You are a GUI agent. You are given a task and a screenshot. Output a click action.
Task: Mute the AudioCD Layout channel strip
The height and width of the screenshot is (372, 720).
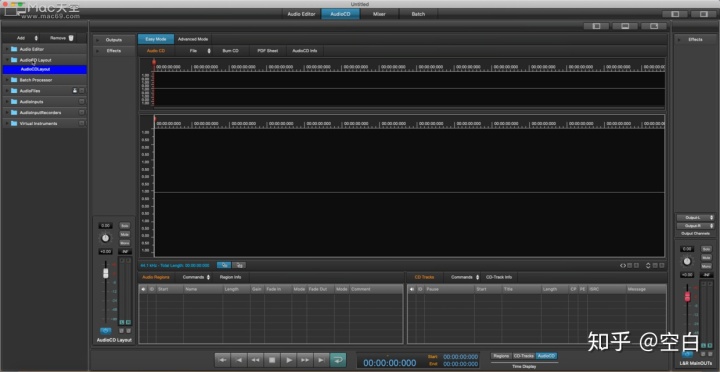[x=124, y=234]
